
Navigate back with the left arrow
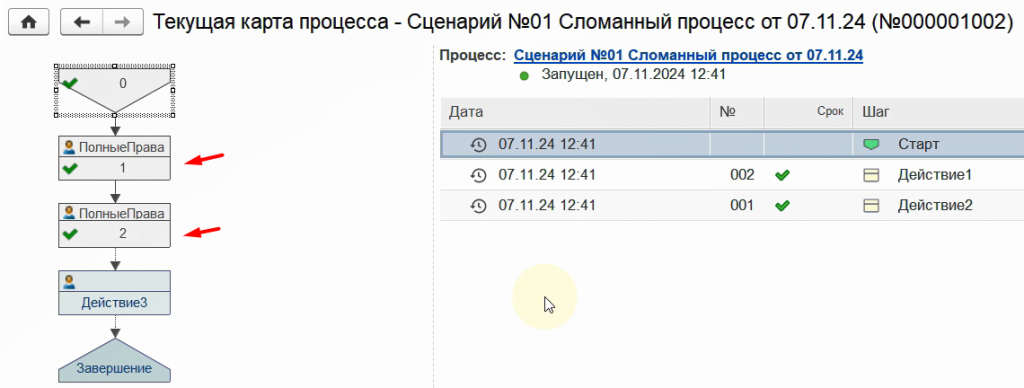click(82, 22)
